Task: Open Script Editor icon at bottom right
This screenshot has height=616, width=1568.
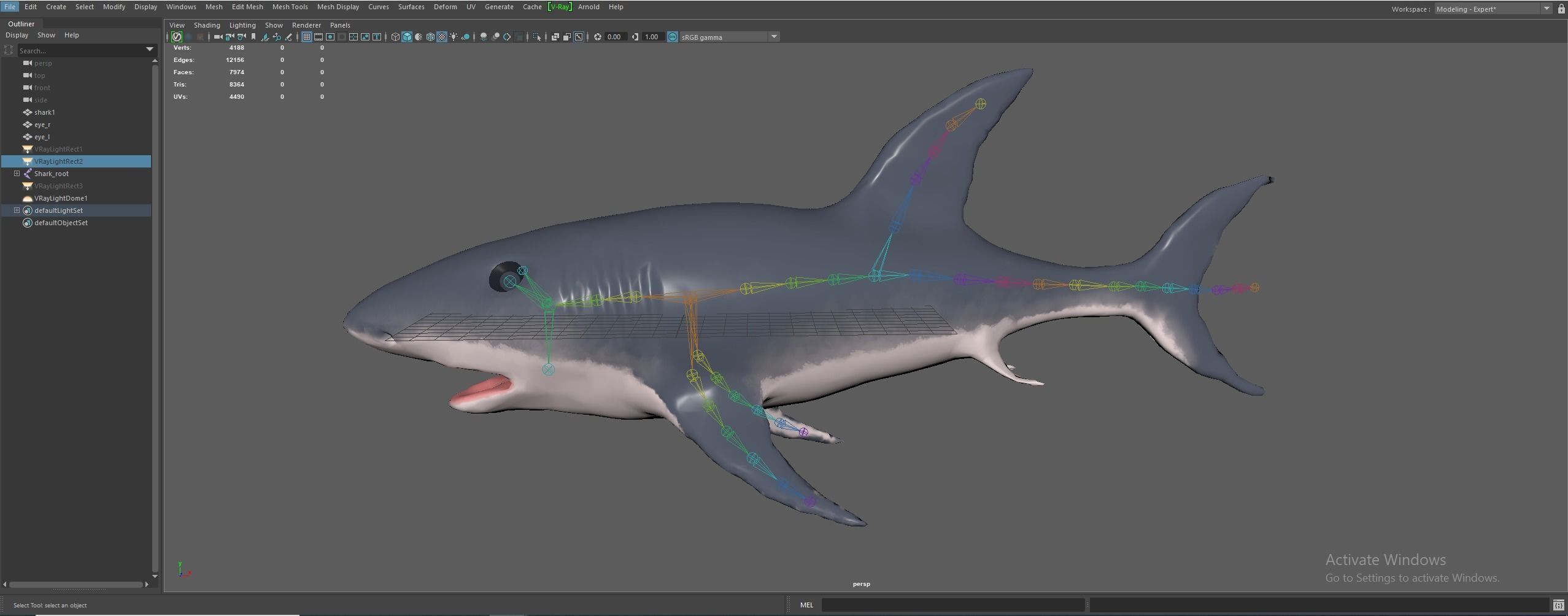Action: click(1558, 605)
